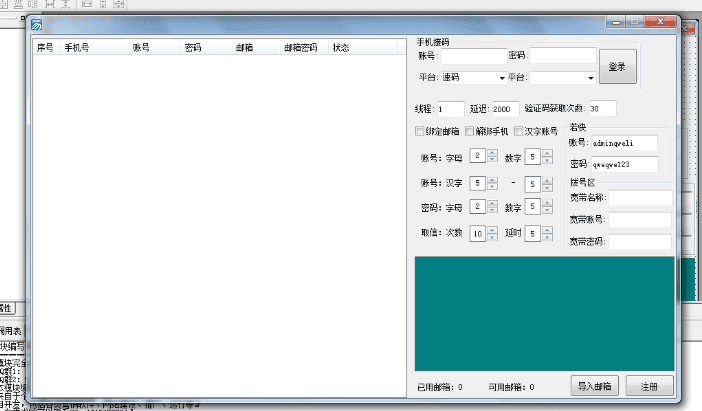This screenshot has height=411, width=702.
Task: Click the 状态 column header
Action: (x=364, y=47)
